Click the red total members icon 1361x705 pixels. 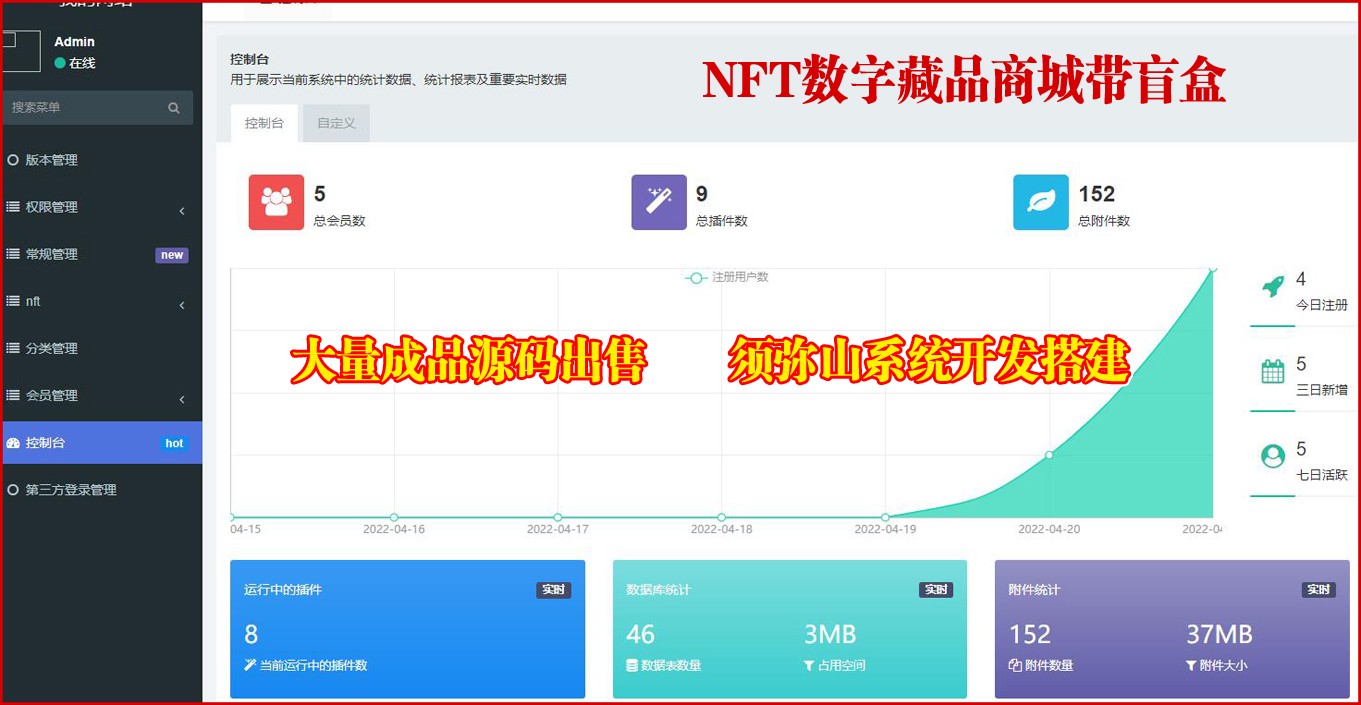276,202
